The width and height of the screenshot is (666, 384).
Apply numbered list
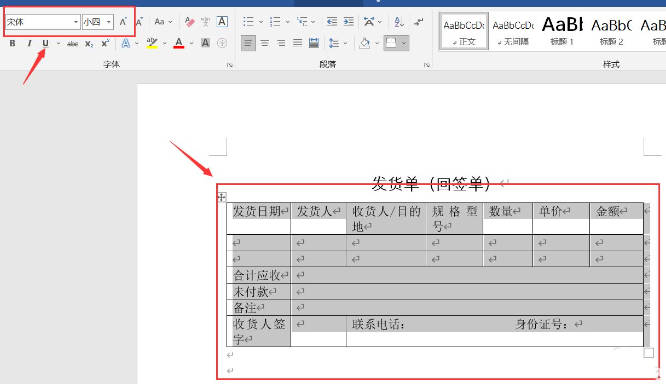[x=275, y=22]
